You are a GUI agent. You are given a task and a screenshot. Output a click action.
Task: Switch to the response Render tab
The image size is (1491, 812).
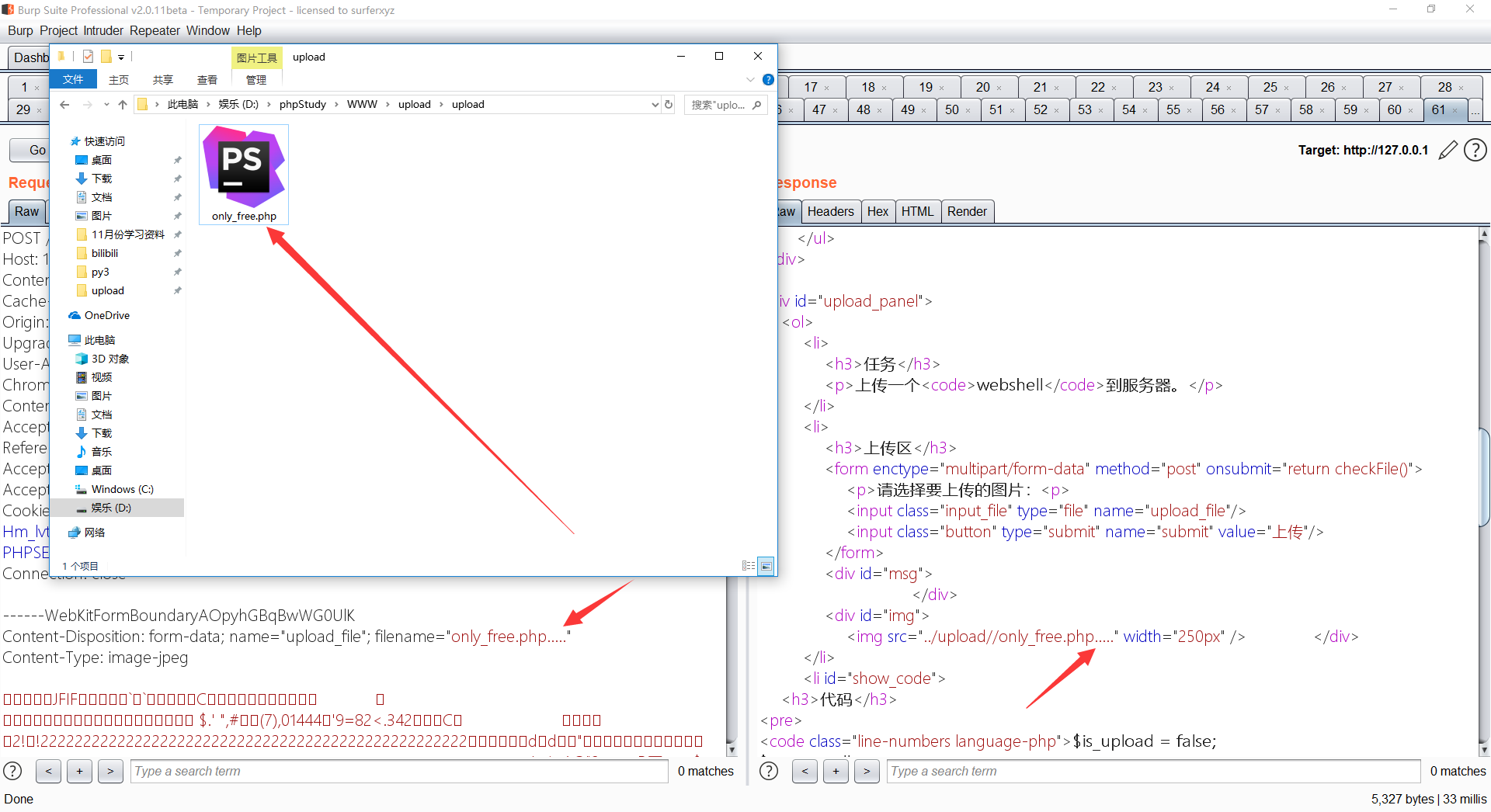tap(966, 211)
